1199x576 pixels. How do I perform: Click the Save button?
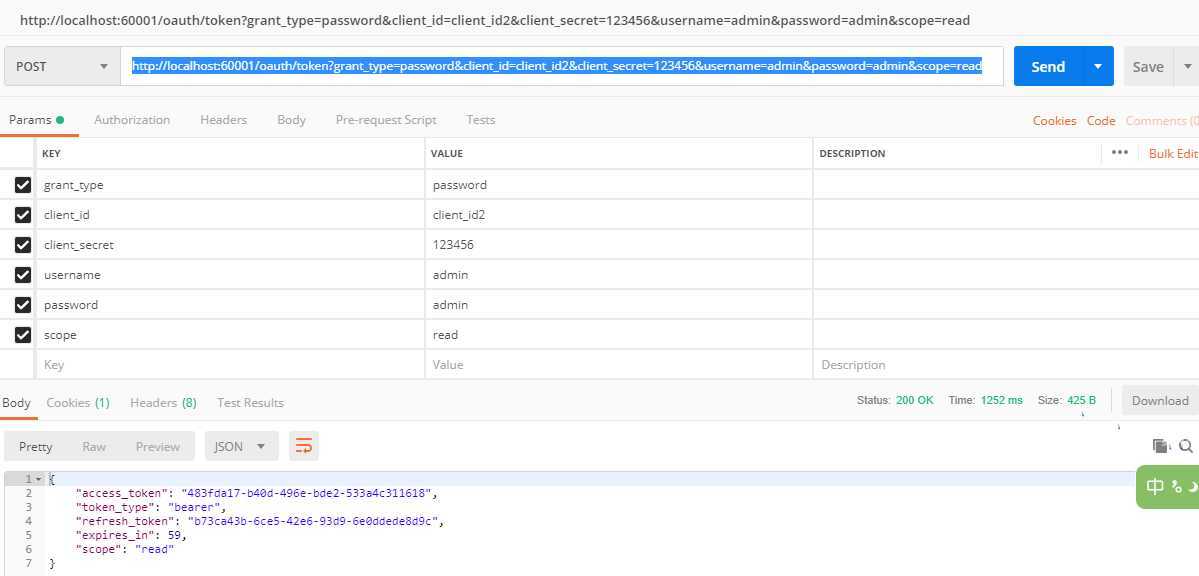pos(1149,67)
